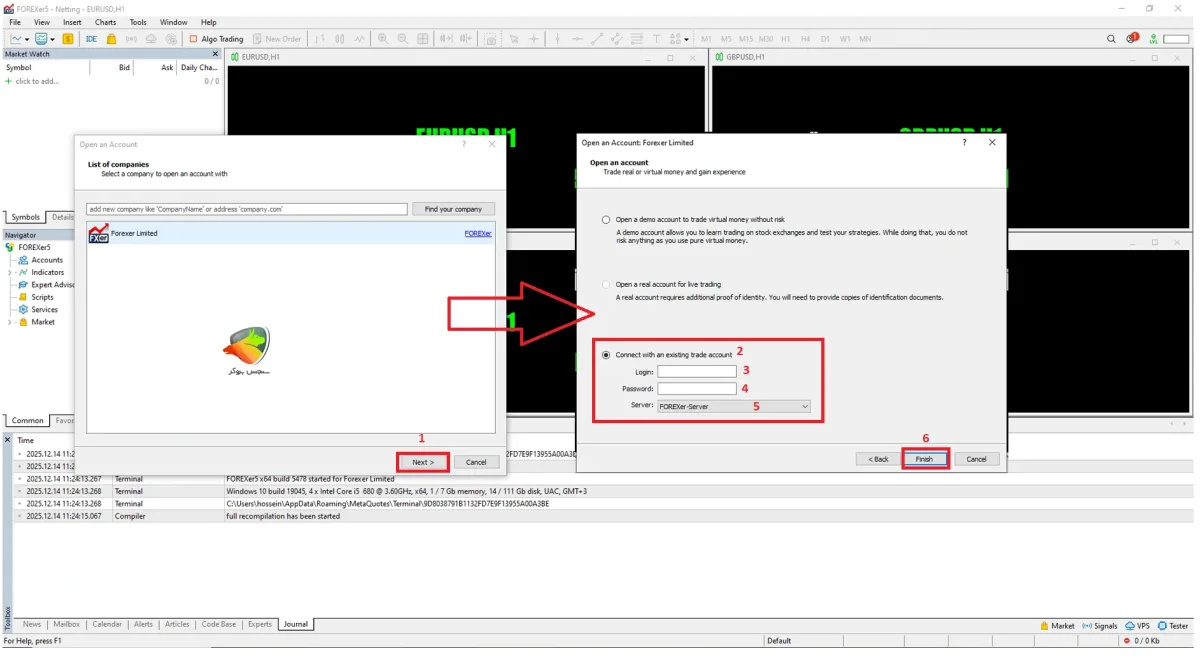The width and height of the screenshot is (1200, 656).
Task: Click the Password input field
Action: pos(697,388)
